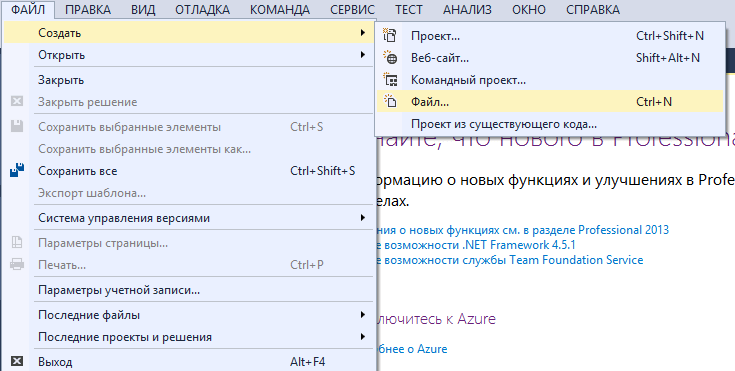Select Сохранить выбранные элементы как entry

[189, 149]
